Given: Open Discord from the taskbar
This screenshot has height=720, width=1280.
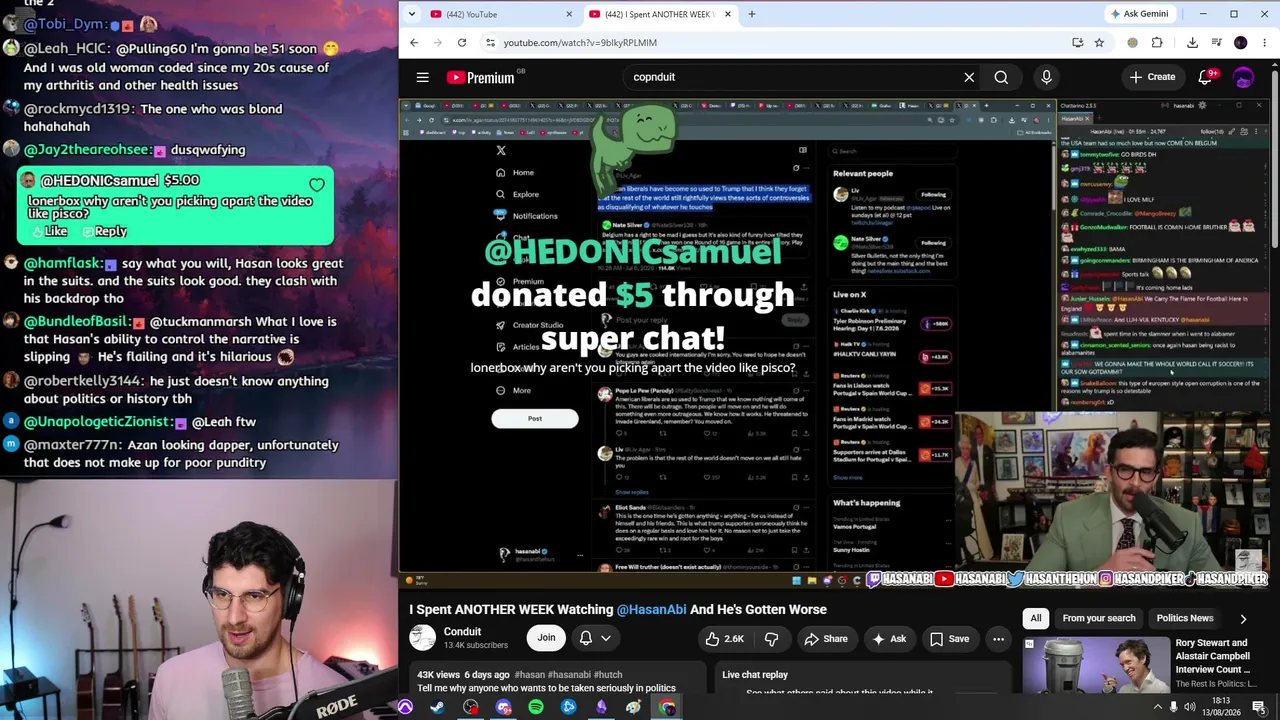Looking at the screenshot, I should pos(504,707).
